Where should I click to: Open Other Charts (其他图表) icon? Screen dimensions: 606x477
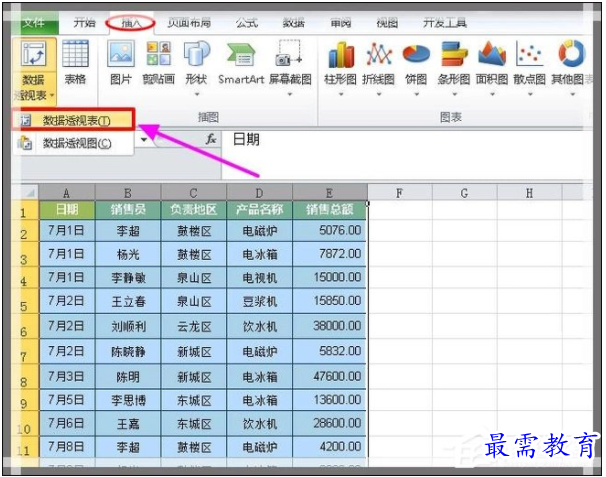point(572,53)
